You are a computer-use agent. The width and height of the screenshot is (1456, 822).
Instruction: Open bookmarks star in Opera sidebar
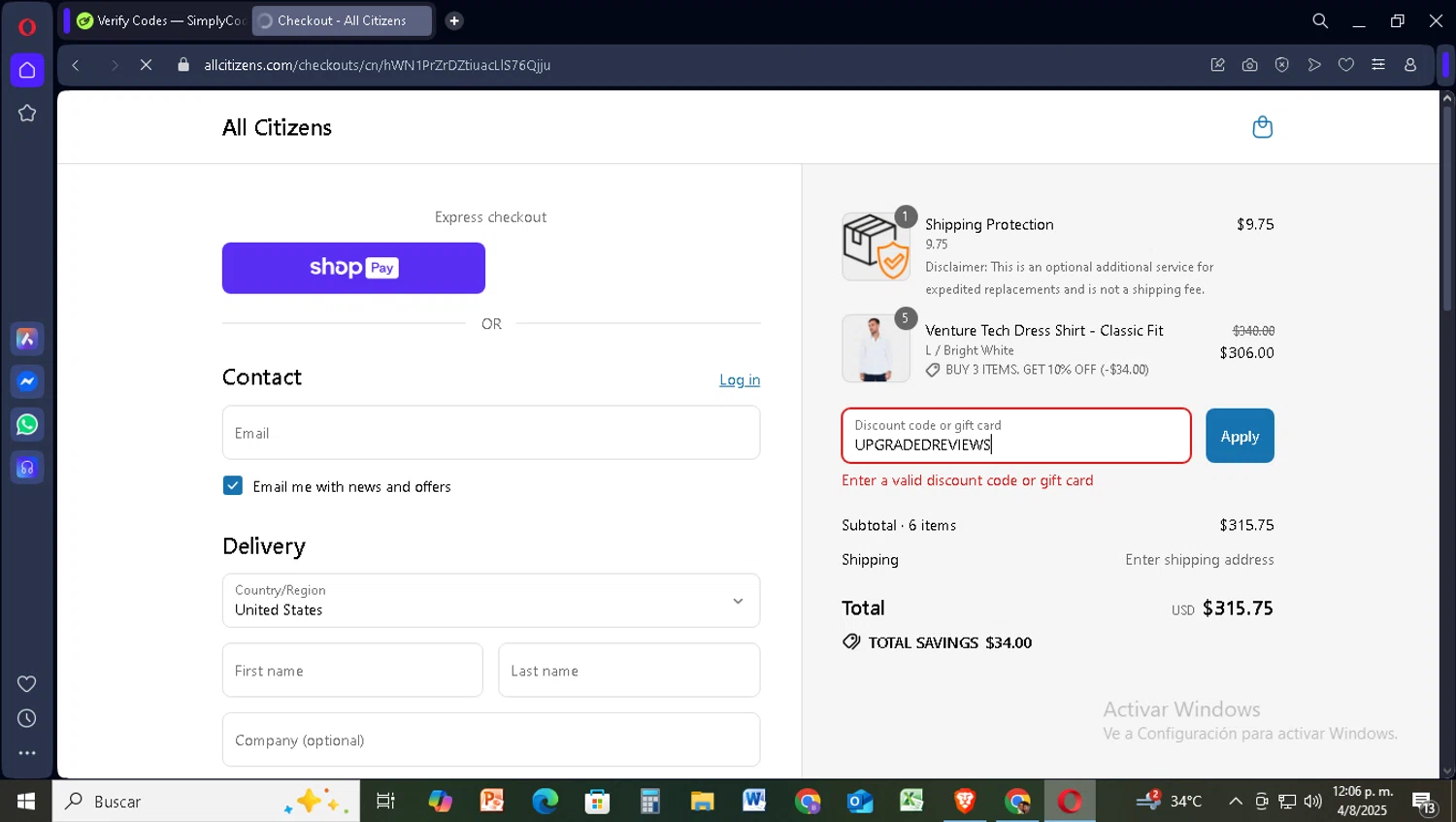point(27,114)
